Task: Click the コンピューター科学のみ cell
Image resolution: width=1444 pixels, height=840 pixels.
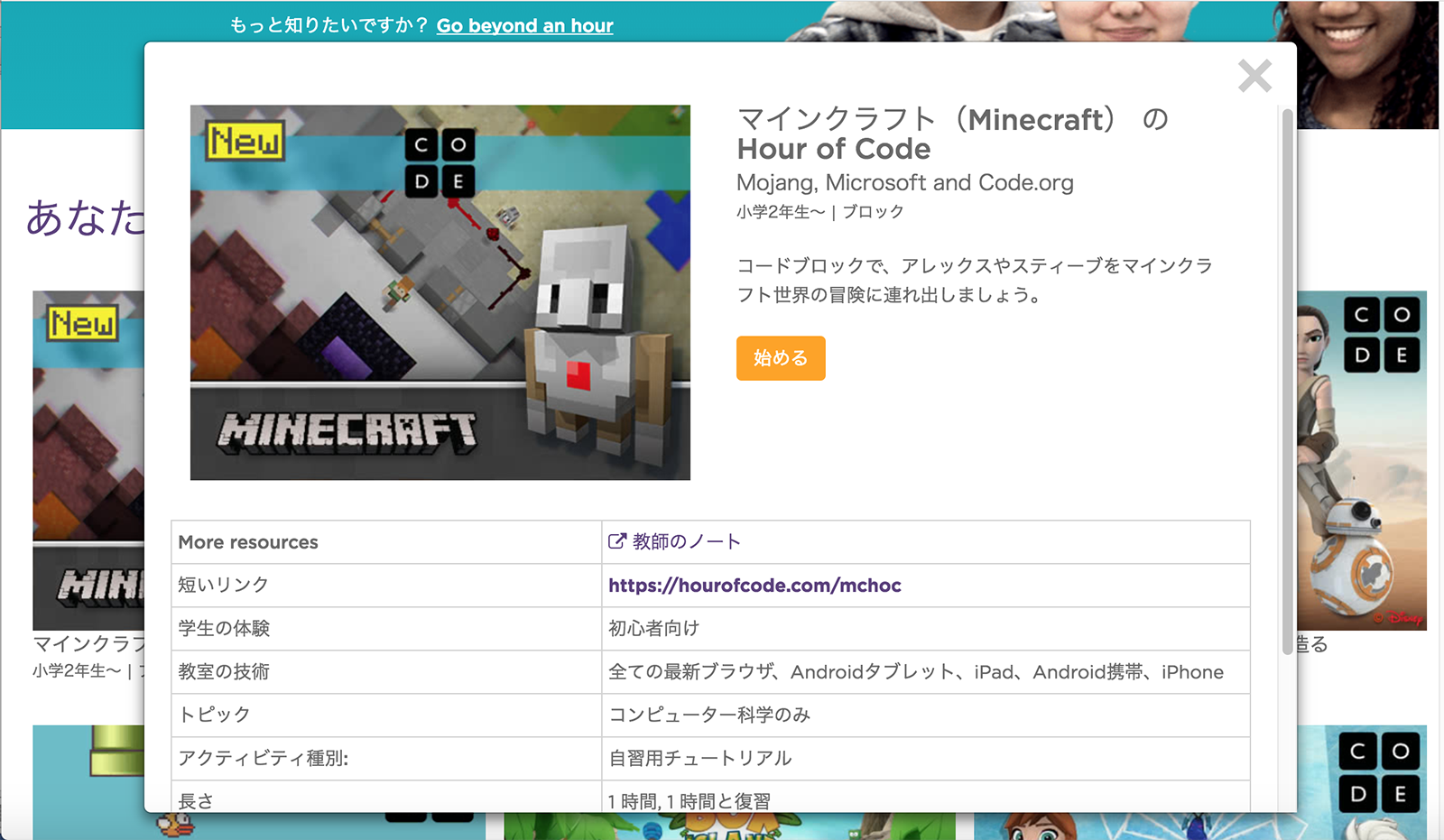Action: click(926, 715)
